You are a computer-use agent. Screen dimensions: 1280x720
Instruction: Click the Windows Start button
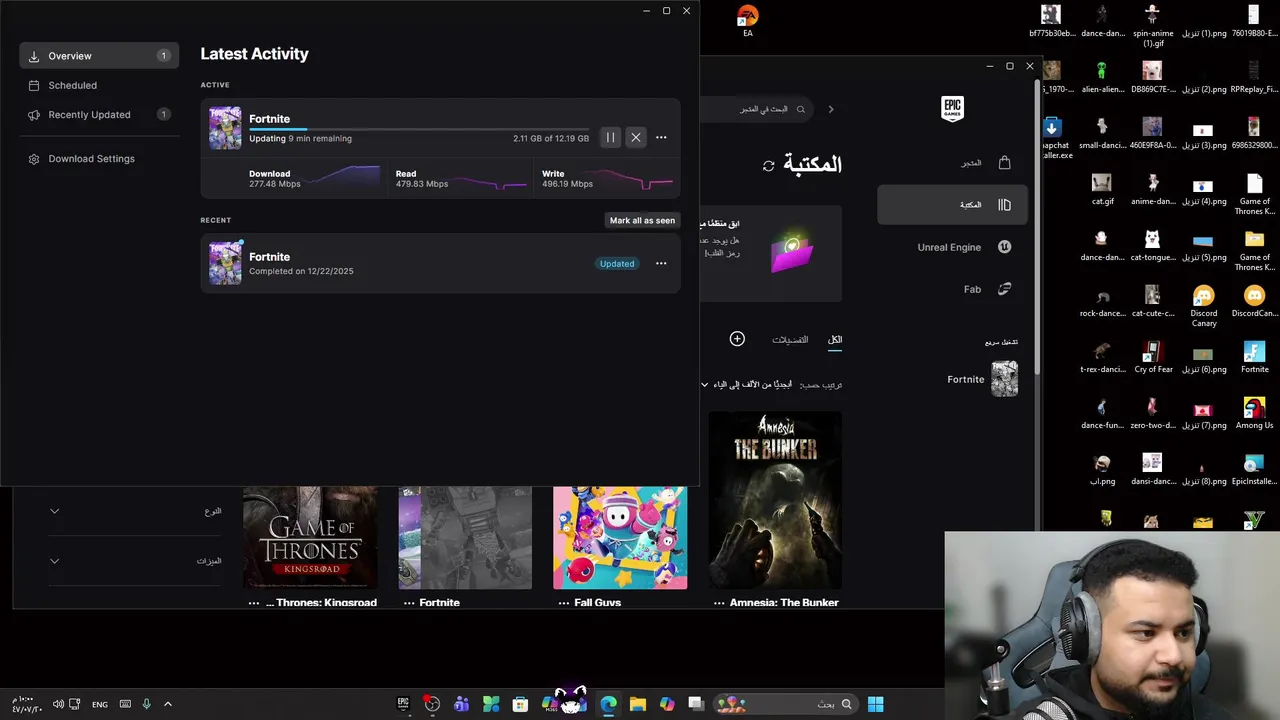tap(875, 704)
